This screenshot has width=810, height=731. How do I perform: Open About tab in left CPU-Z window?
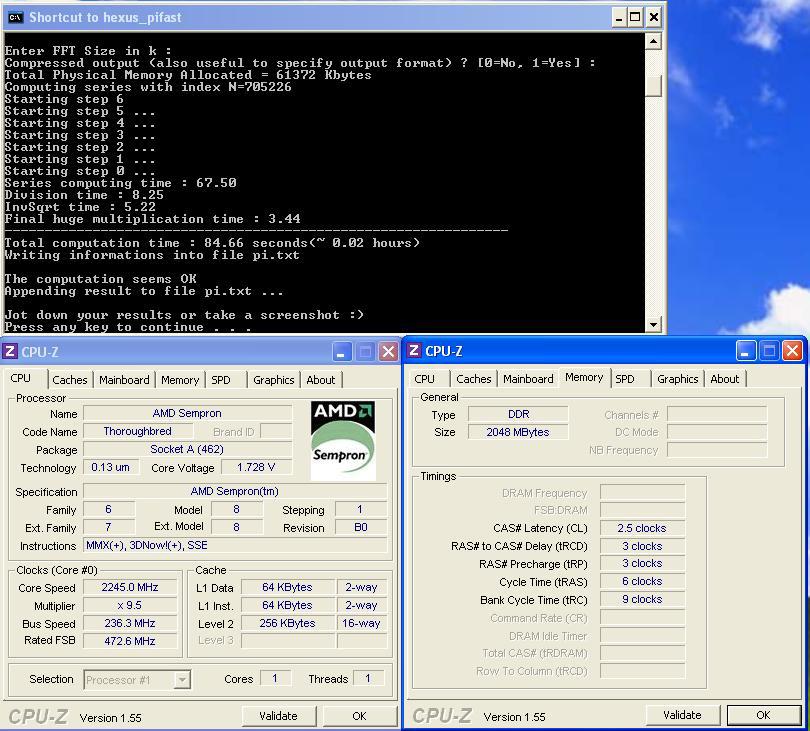point(320,380)
